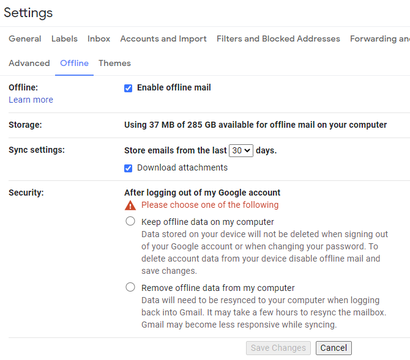This screenshot has height=360, width=410.
Task: Click the Save Changes button
Action: click(278, 348)
